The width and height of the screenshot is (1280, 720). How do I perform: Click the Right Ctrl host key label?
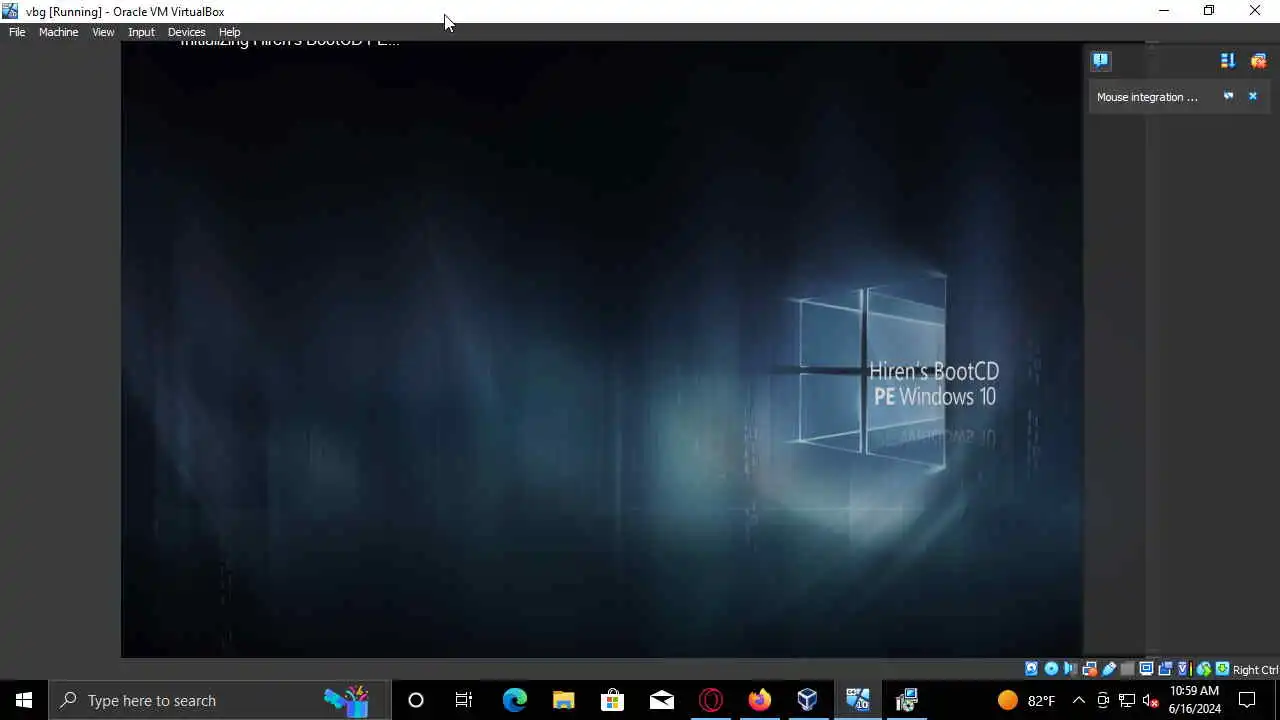(1255, 670)
